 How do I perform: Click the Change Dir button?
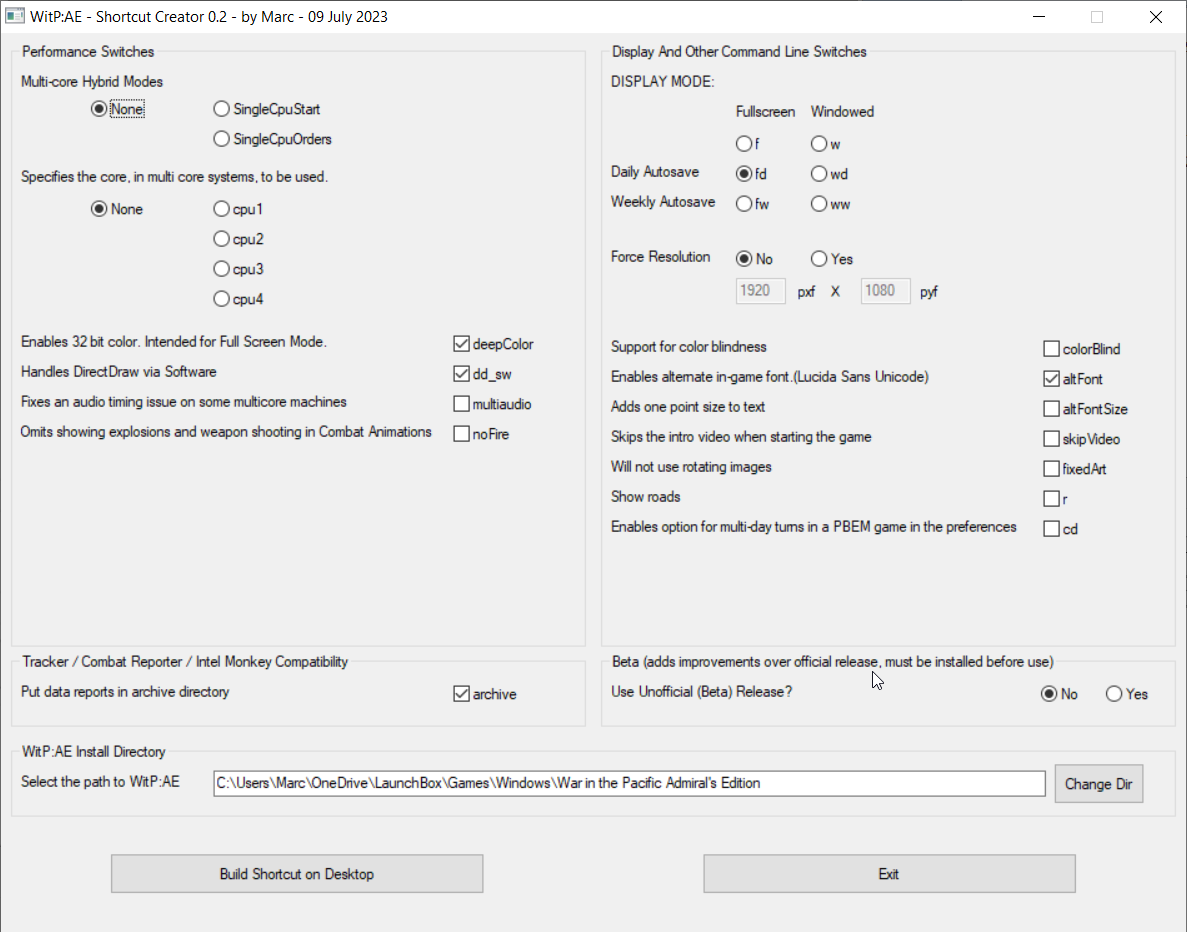tap(1098, 784)
